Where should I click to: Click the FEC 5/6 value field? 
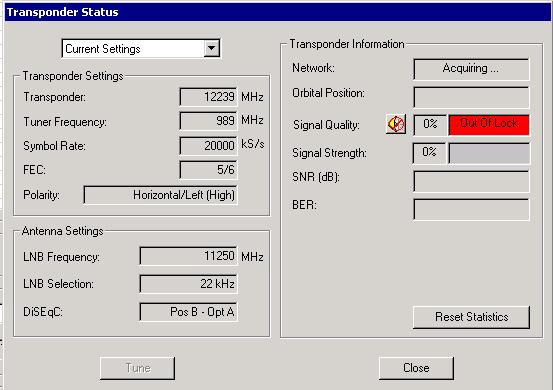pos(208,170)
